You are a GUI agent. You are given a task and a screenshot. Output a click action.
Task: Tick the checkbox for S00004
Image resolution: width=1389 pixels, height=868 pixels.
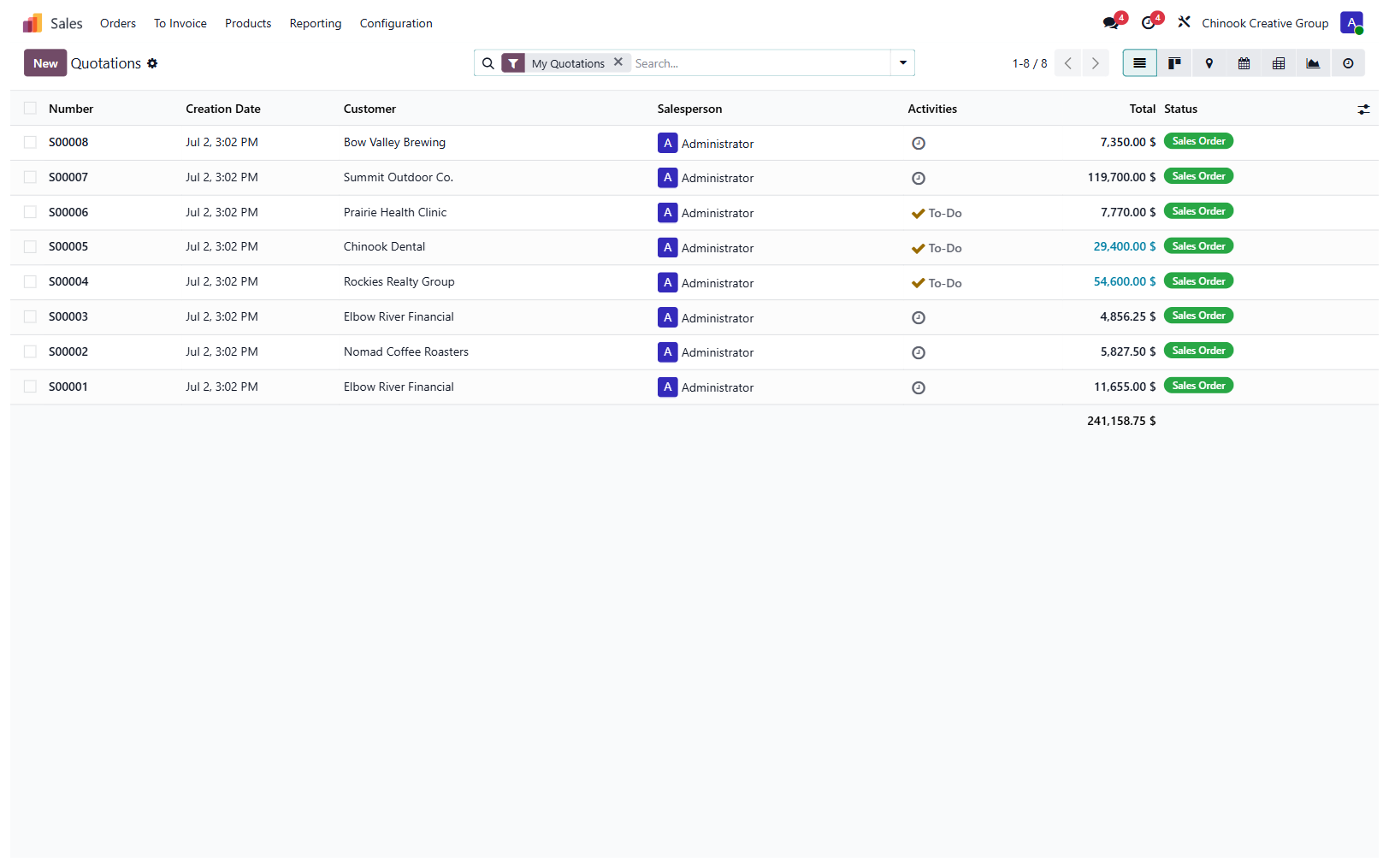coord(30,281)
